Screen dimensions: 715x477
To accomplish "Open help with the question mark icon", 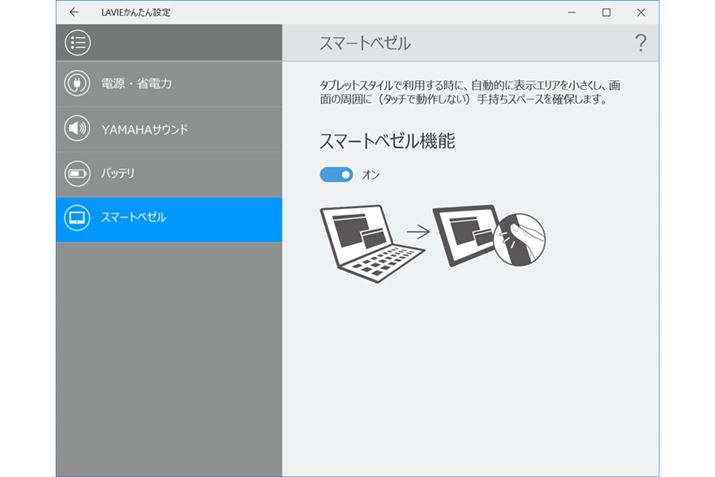I will tap(640, 43).
